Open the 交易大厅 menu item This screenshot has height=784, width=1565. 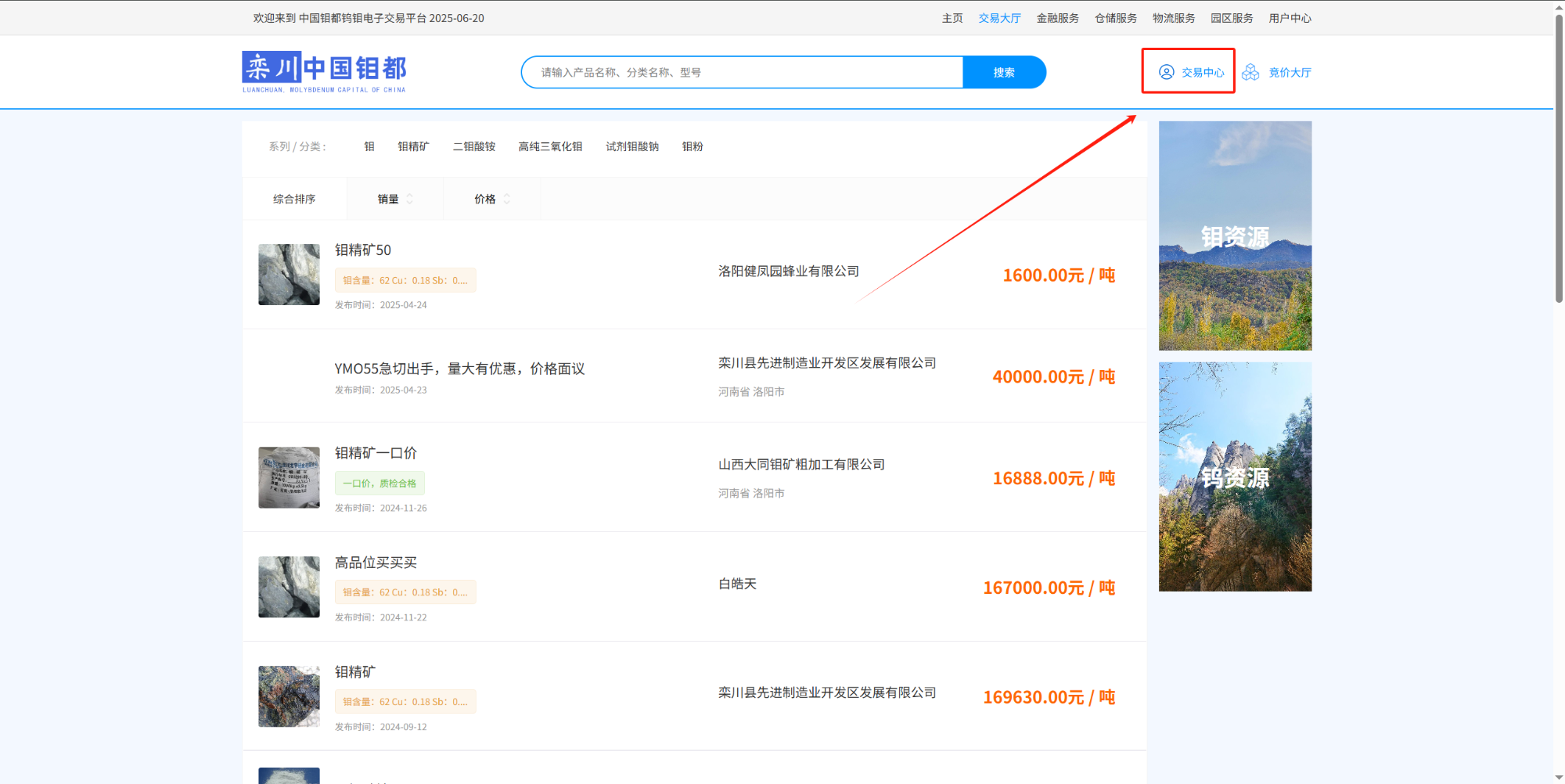coord(999,18)
